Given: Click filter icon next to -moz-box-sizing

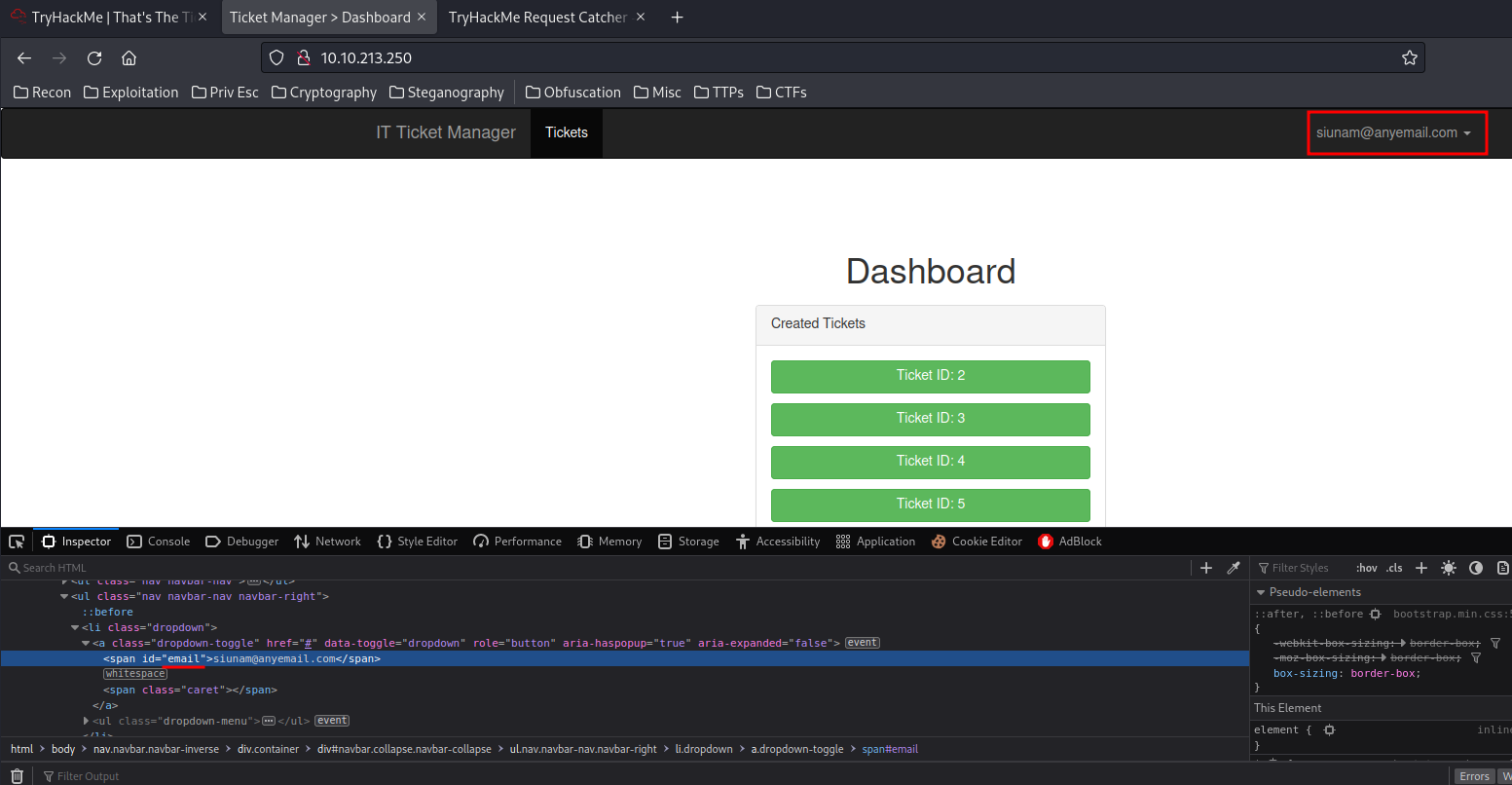Looking at the screenshot, I should pos(1476,658).
